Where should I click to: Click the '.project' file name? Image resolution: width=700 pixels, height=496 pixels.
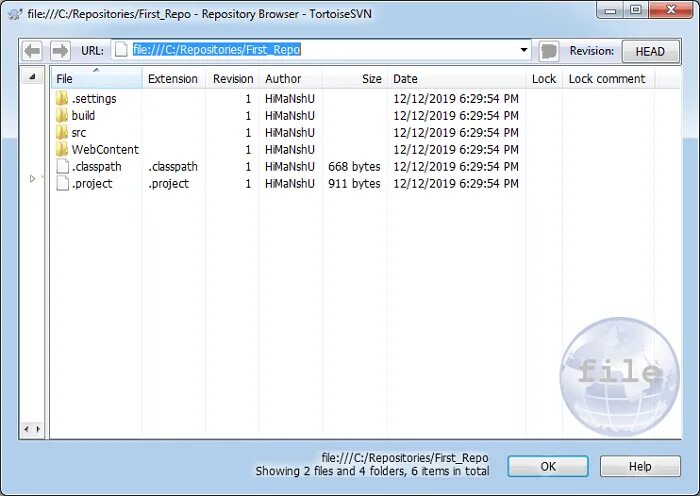(92, 183)
